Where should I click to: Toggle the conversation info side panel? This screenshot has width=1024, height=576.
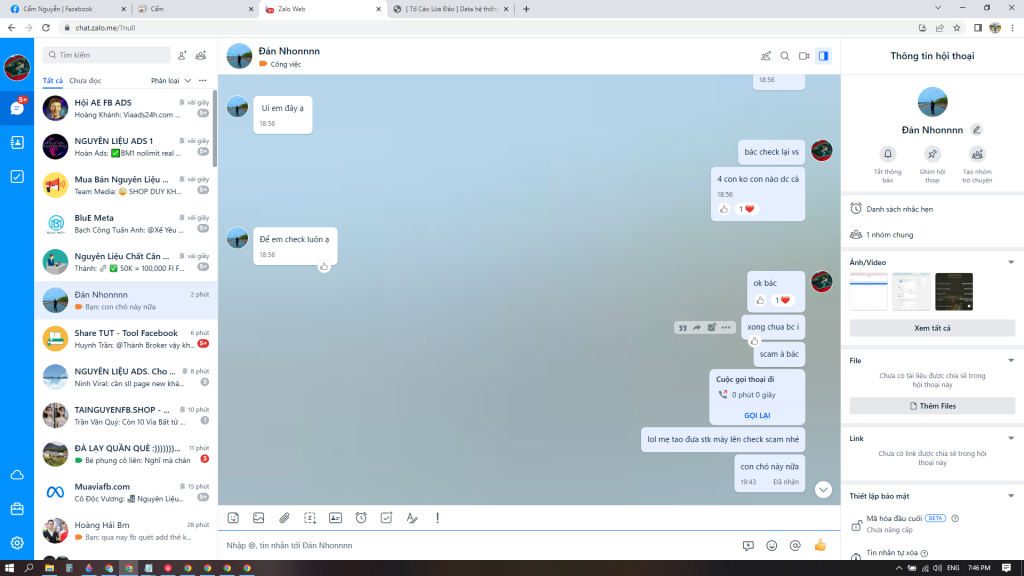point(823,56)
